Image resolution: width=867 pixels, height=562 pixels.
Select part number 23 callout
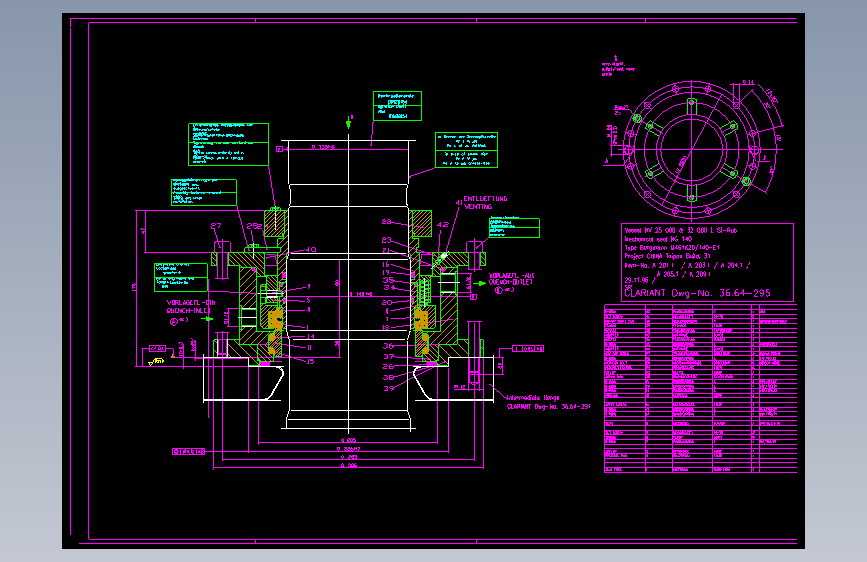(x=386, y=240)
